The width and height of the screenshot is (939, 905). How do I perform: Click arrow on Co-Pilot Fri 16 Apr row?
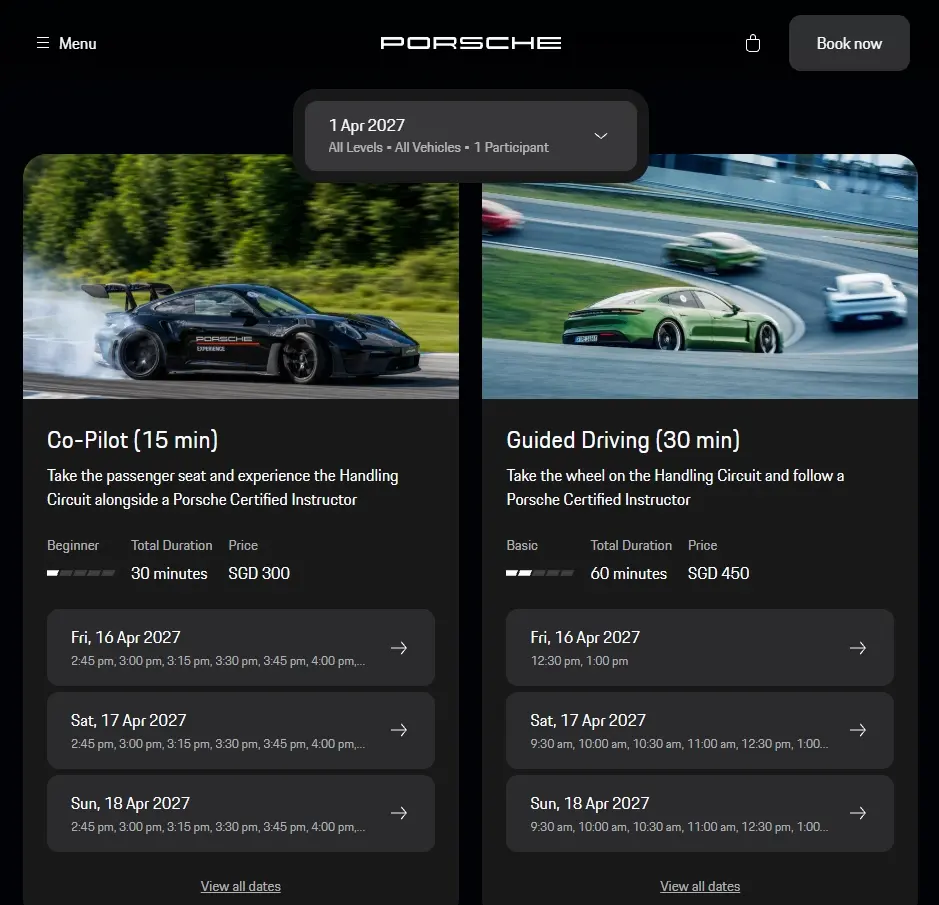point(399,647)
